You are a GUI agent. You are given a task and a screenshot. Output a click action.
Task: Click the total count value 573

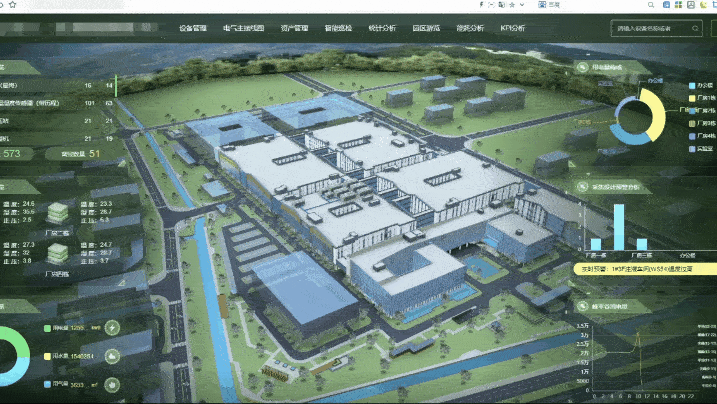[11, 154]
